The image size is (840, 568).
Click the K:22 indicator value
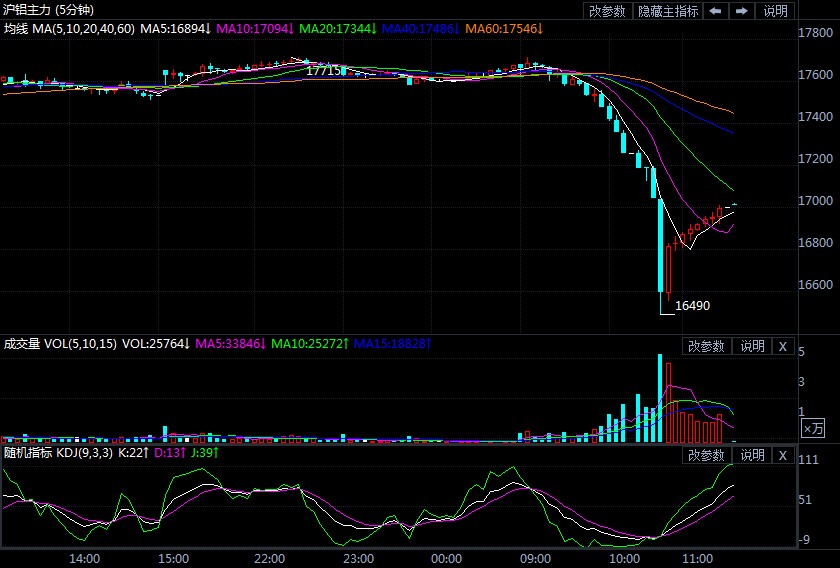[133, 453]
